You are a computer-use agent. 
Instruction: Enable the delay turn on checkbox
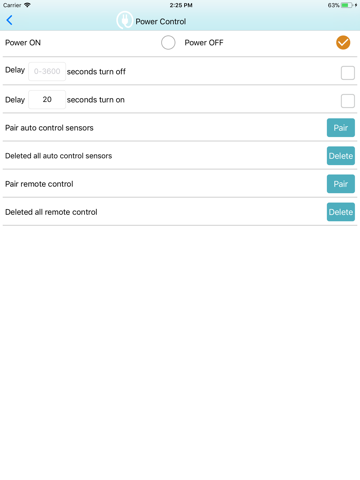348,101
